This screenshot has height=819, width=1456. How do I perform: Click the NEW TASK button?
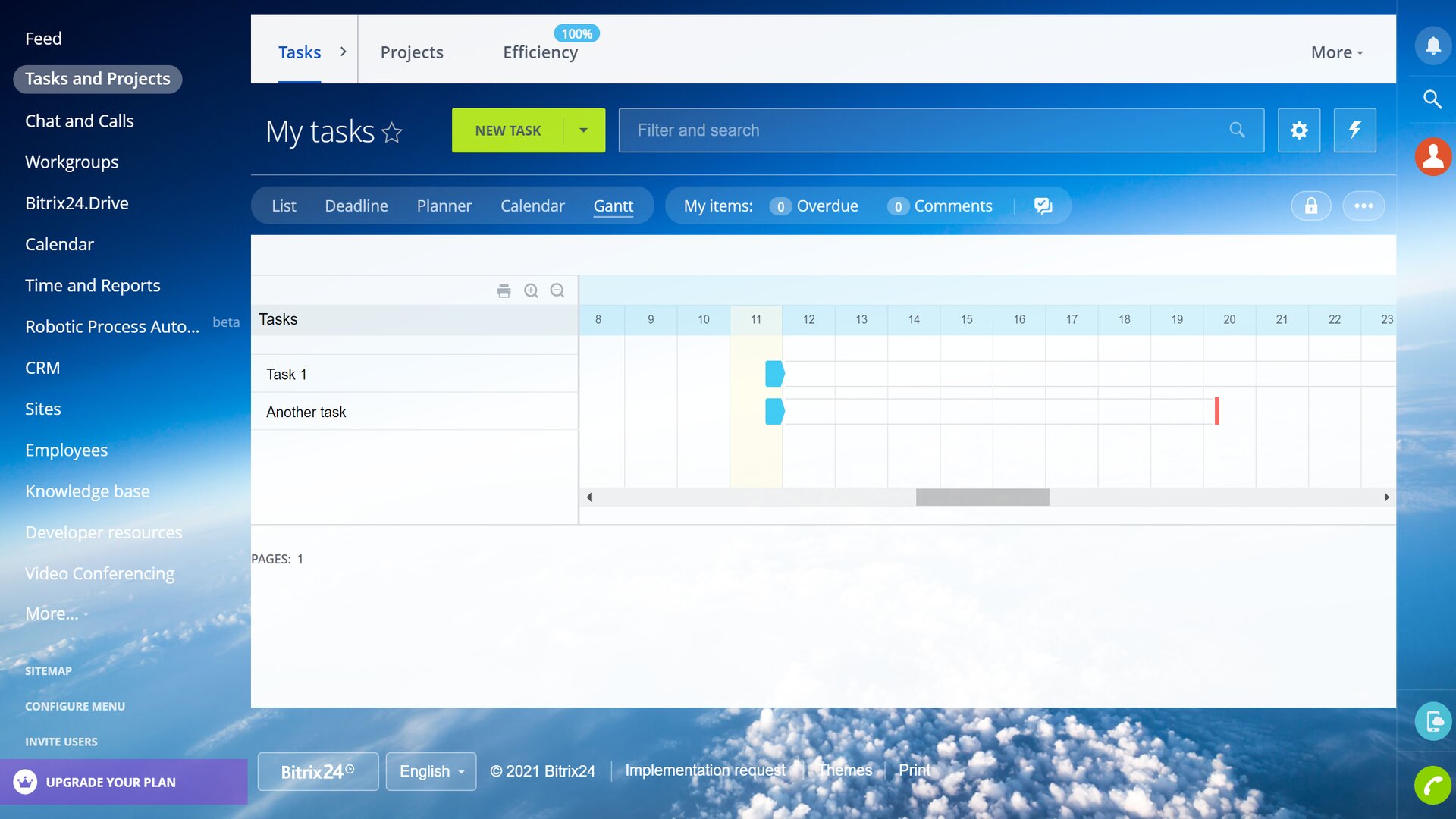pos(508,130)
